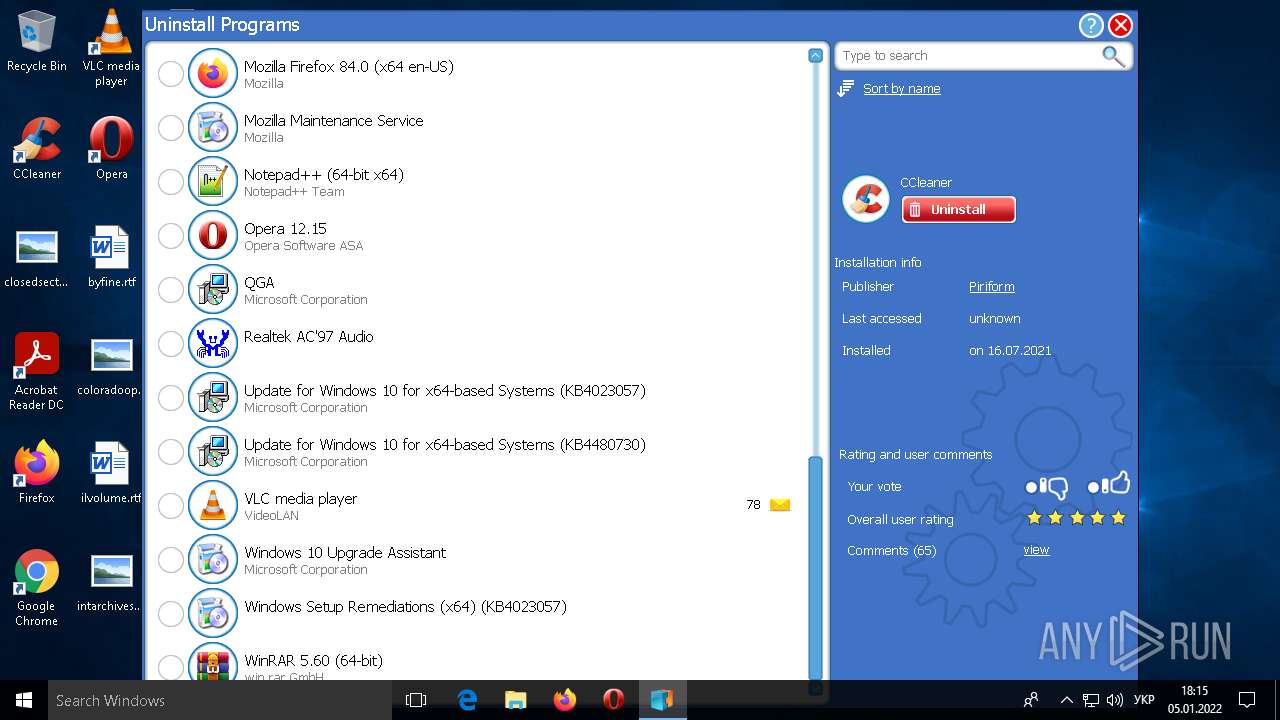The image size is (1280, 720).
Task: Click the Windows Start button
Action: (24, 700)
